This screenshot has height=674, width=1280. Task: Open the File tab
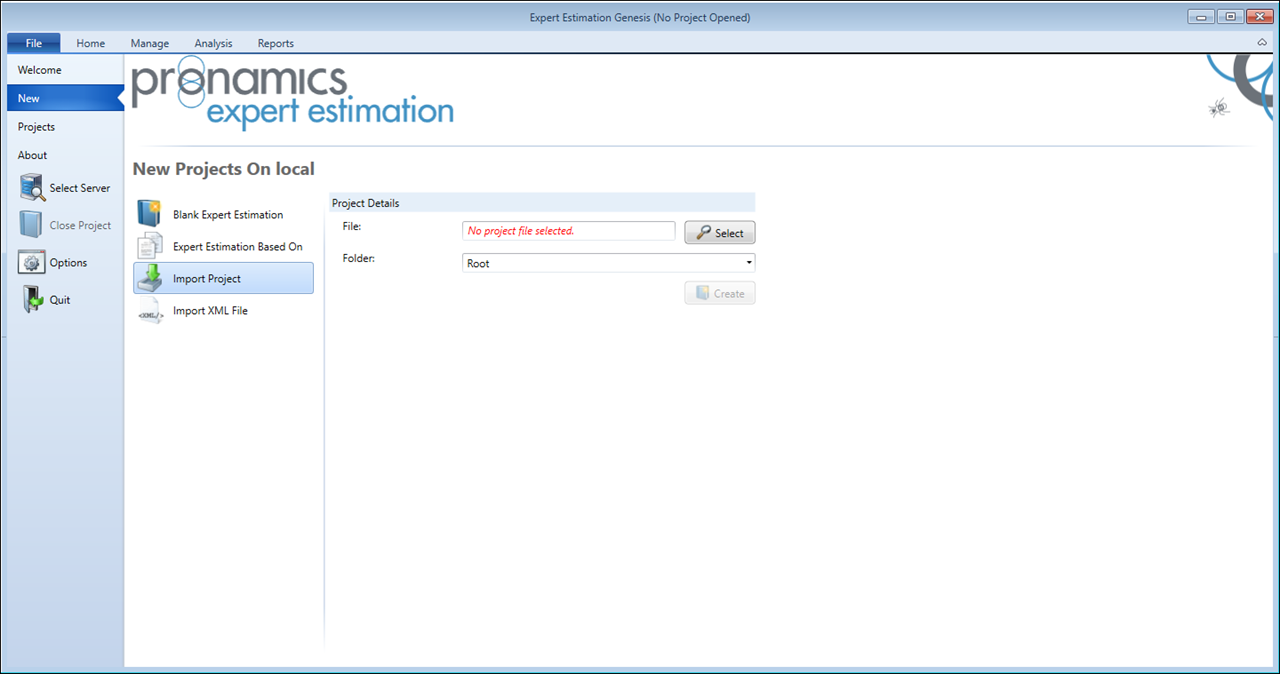[x=34, y=43]
